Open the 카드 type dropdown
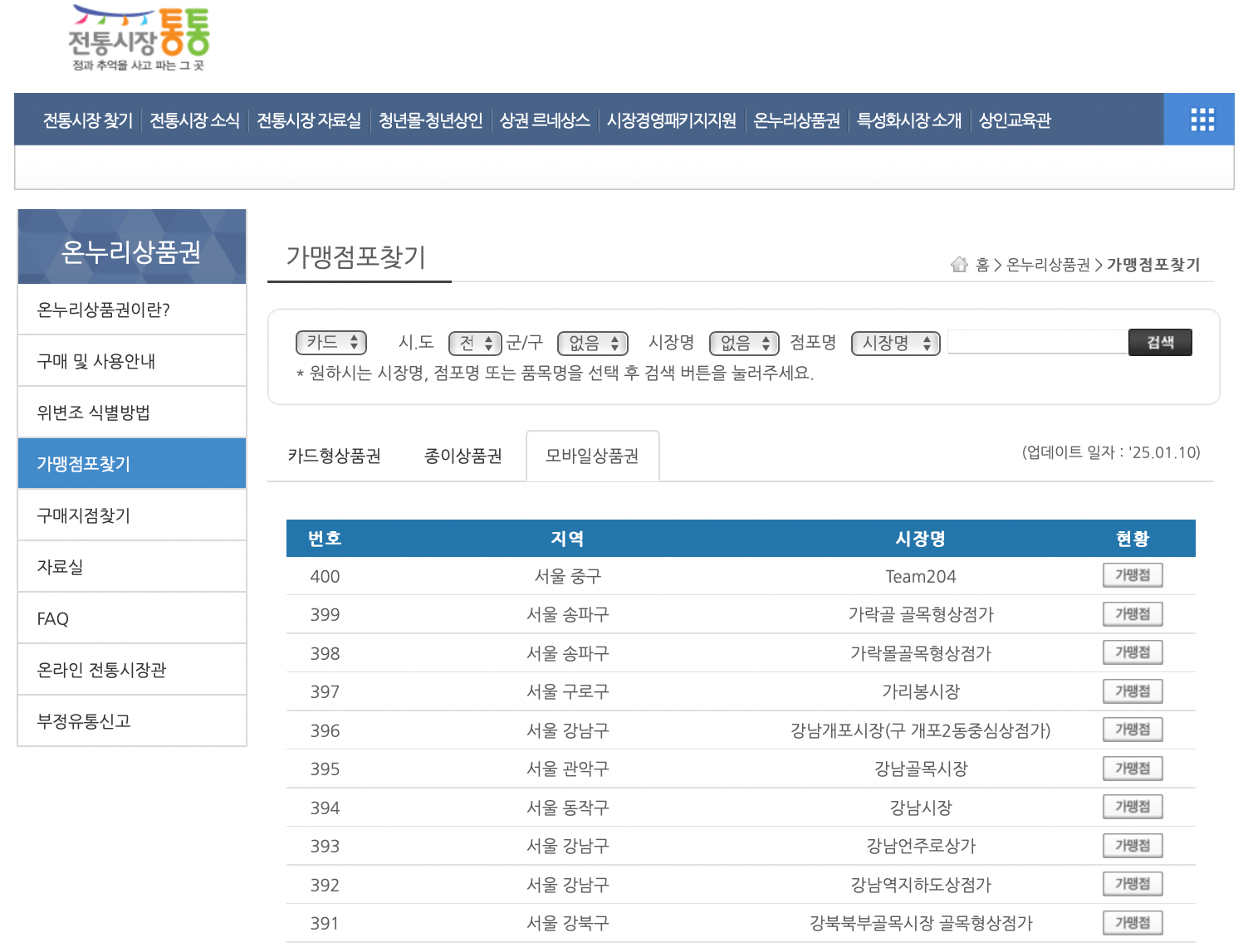1253x952 pixels. pos(331,342)
